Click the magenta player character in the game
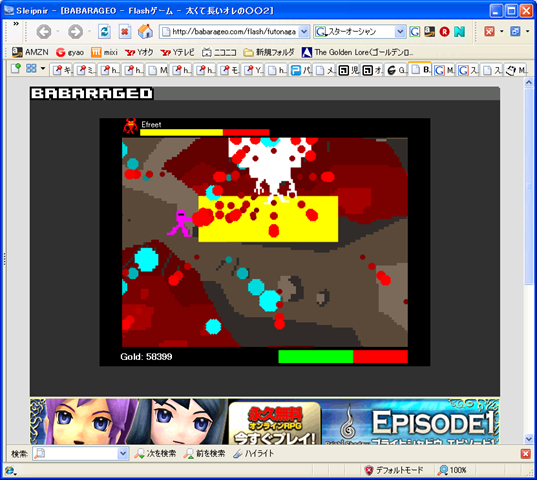Viewport: 537px width, 480px height. pyautogui.click(x=180, y=223)
